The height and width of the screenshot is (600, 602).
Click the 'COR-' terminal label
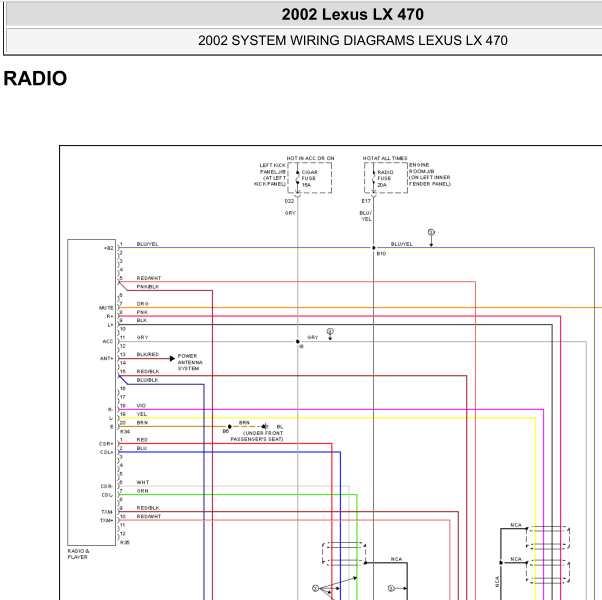click(107, 486)
